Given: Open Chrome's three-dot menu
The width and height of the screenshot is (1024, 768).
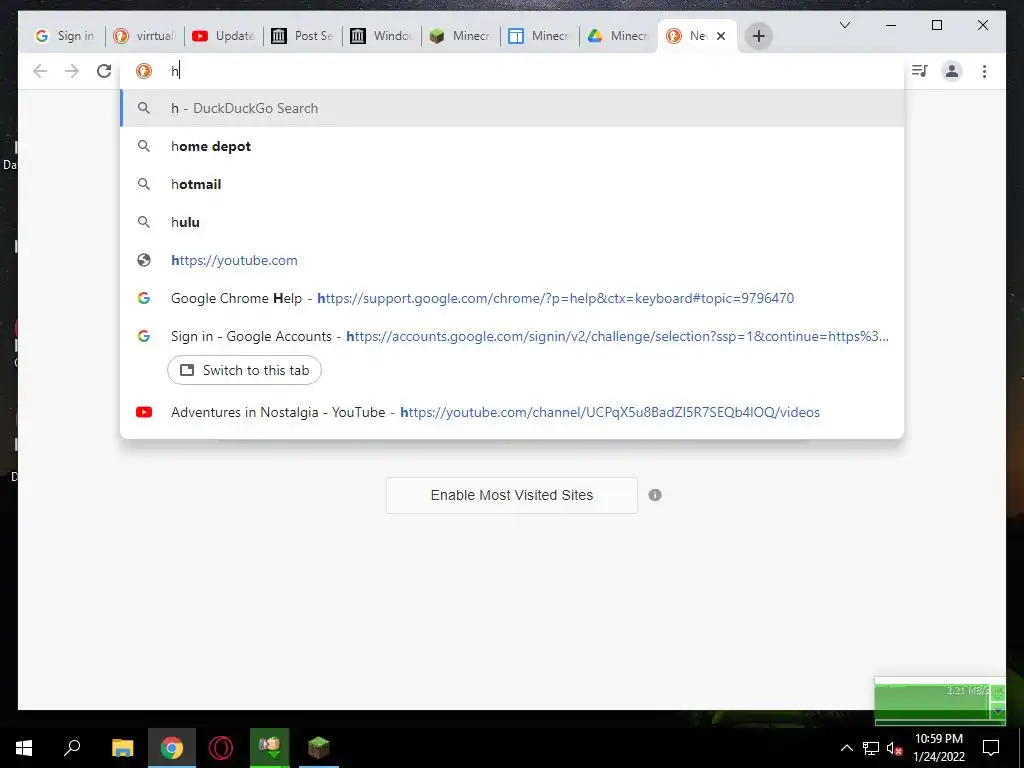Looking at the screenshot, I should (x=984, y=71).
